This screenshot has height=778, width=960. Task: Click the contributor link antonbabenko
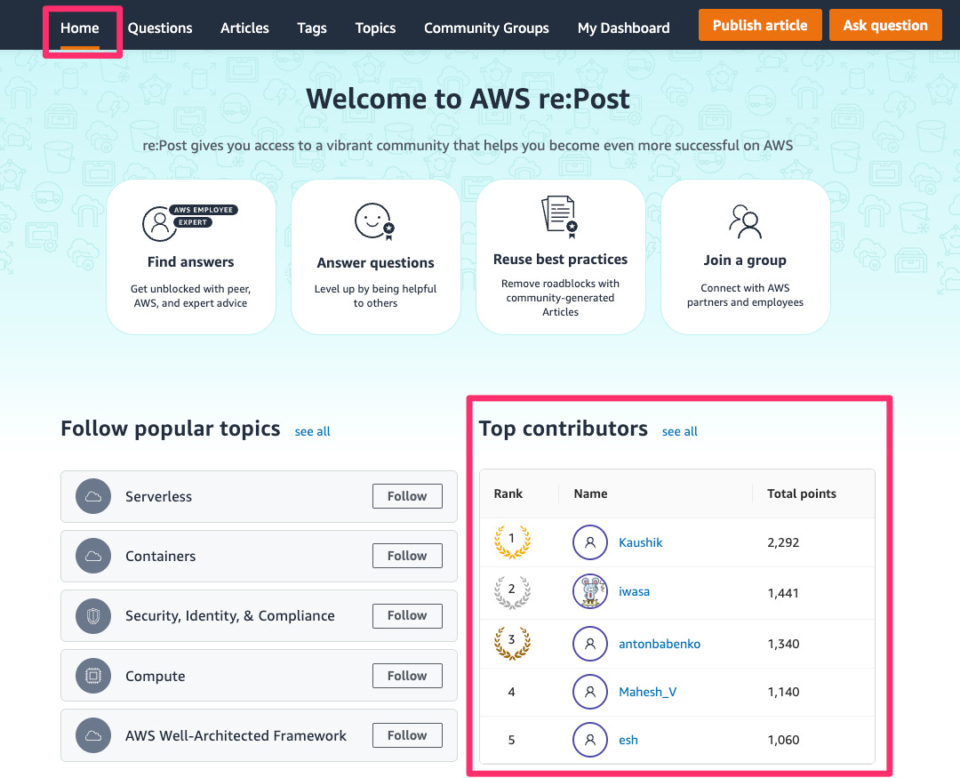tap(659, 643)
